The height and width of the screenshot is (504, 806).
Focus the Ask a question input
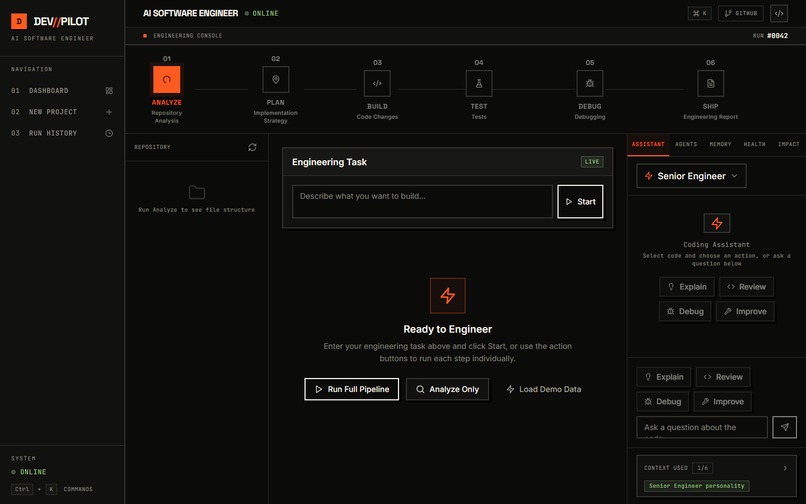(x=702, y=427)
